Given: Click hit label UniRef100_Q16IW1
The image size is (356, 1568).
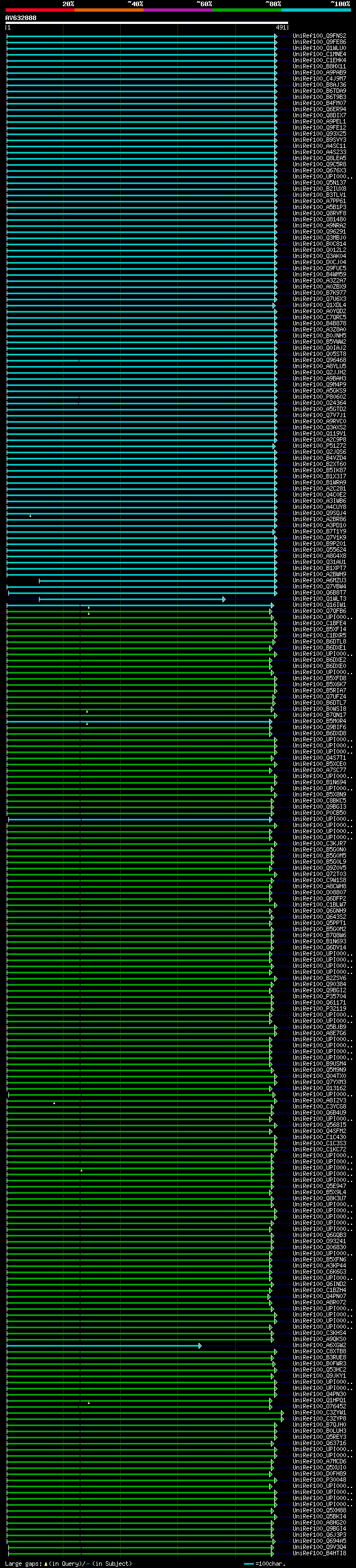Looking at the screenshot, I should coord(319,605).
